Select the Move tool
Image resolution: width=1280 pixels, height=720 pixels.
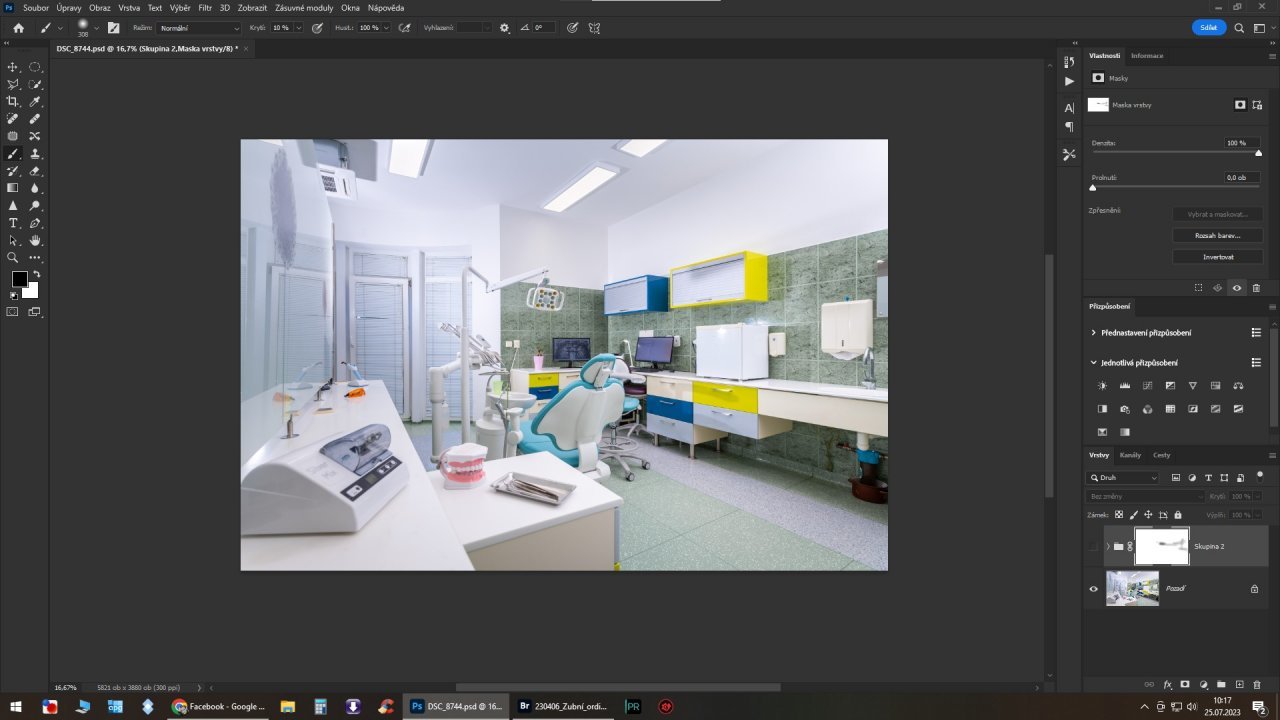(x=13, y=67)
